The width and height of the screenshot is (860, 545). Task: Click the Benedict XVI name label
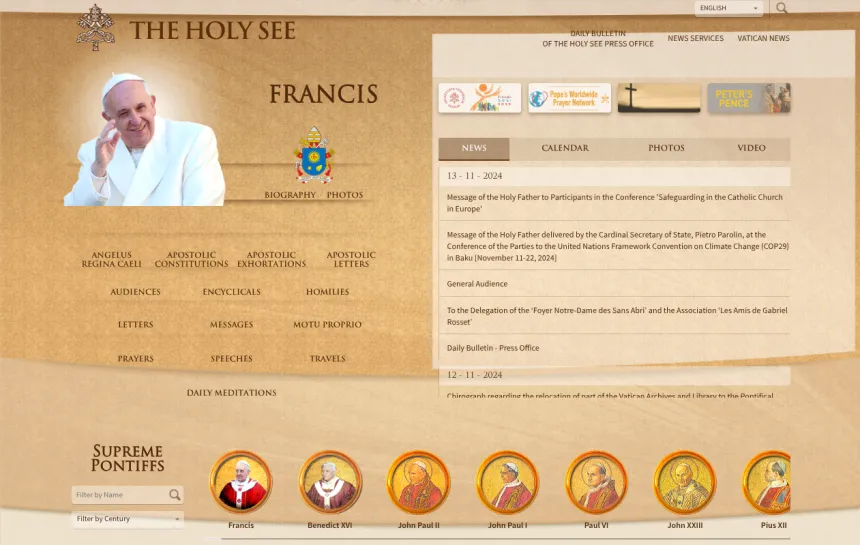(330, 525)
